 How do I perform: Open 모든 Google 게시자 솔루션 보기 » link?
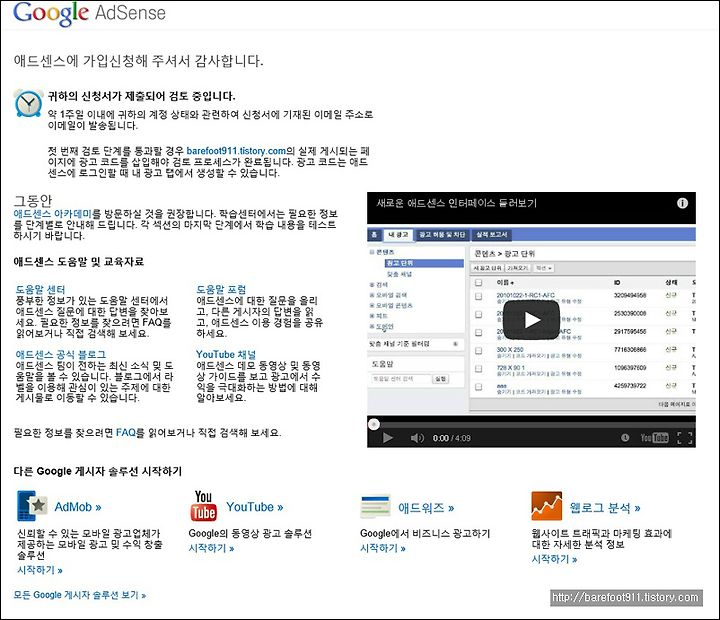tap(79, 595)
